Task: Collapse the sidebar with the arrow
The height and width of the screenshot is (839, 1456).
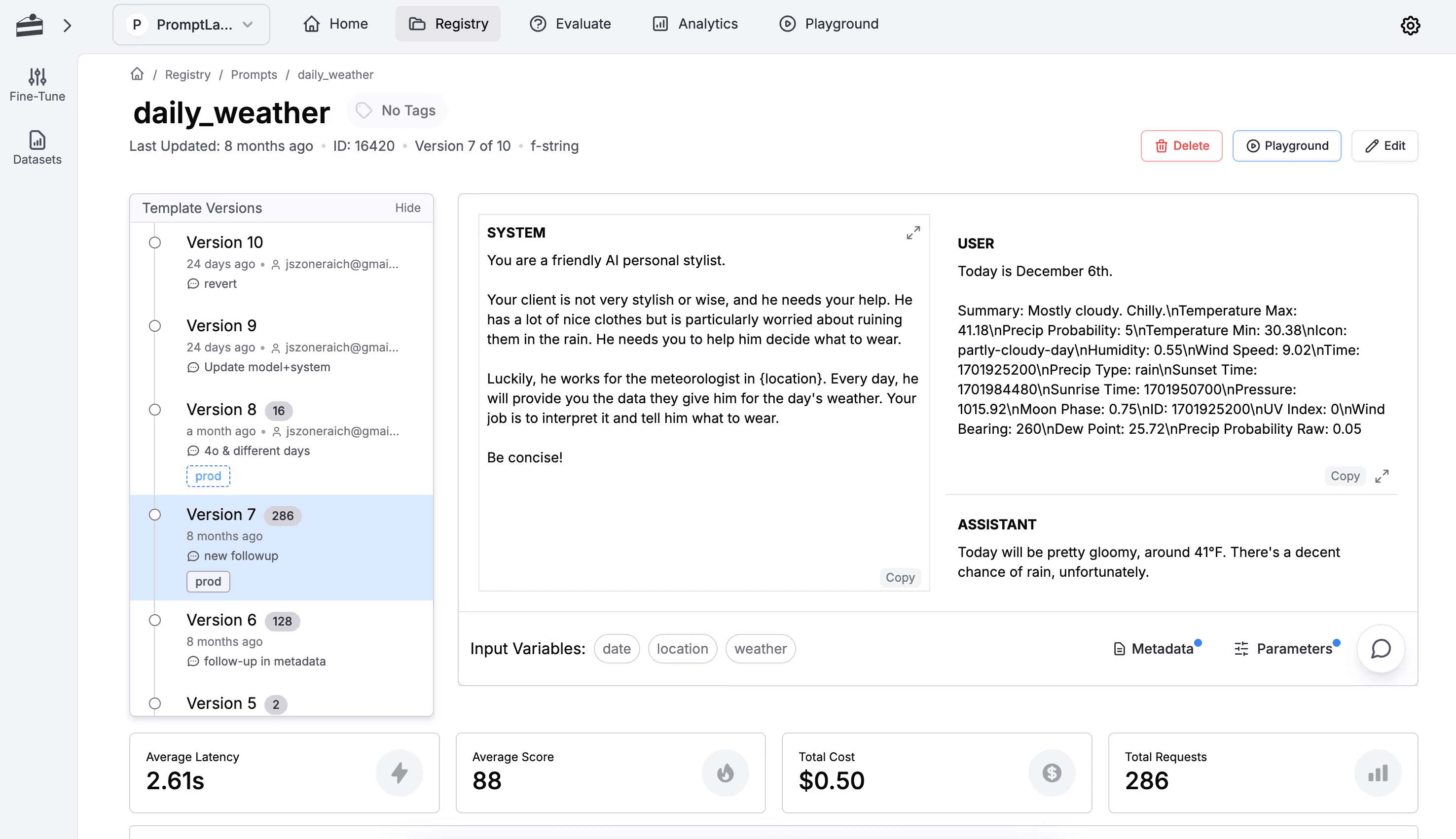Action: [68, 25]
